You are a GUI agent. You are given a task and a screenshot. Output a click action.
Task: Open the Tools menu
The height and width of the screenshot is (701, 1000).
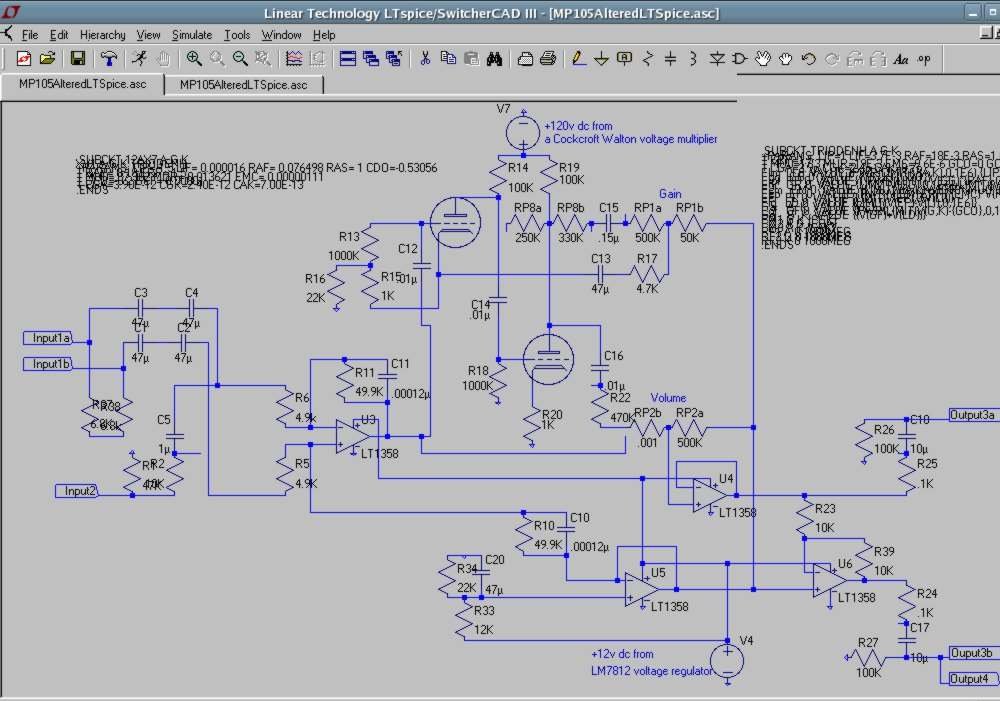click(x=237, y=34)
